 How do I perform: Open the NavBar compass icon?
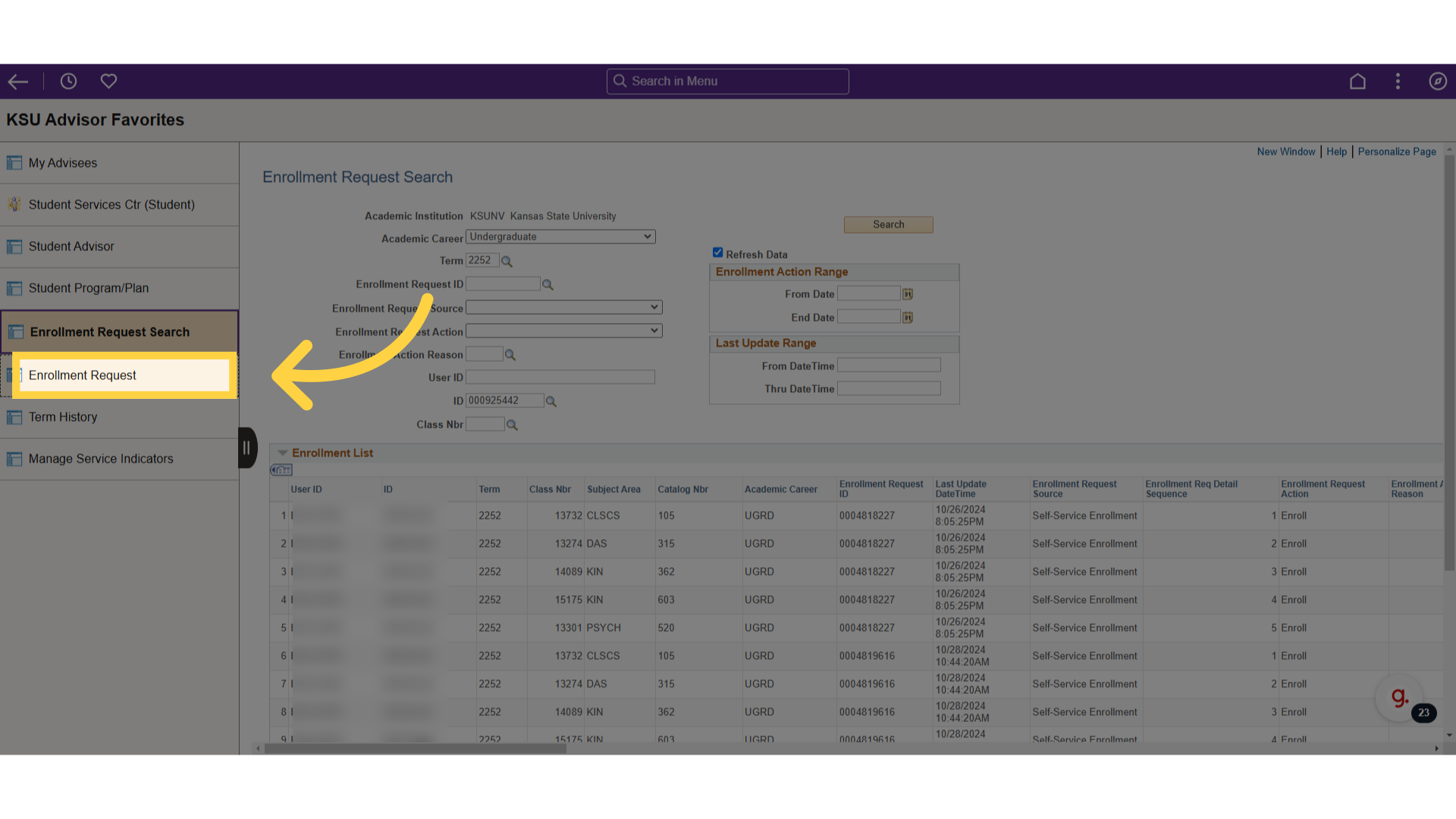(x=1438, y=81)
